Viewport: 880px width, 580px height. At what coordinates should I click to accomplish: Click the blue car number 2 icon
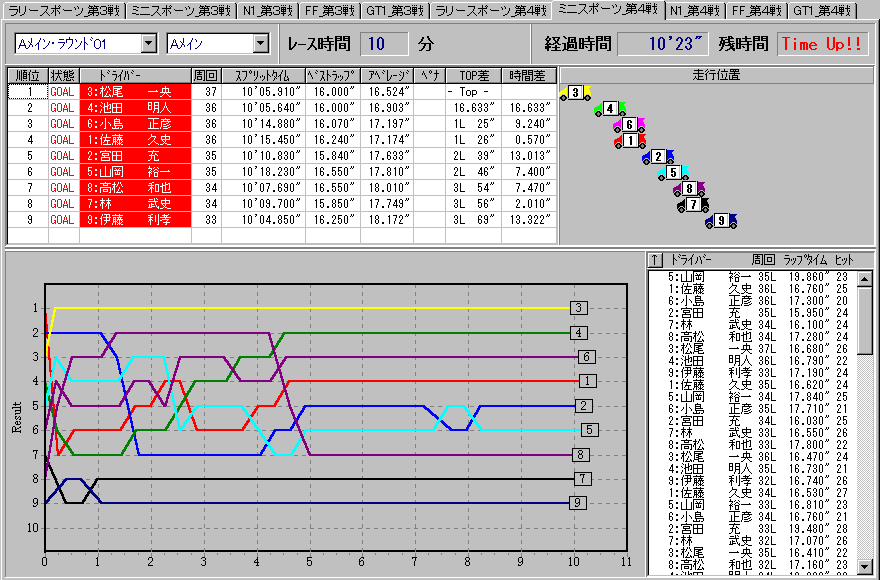coord(657,157)
